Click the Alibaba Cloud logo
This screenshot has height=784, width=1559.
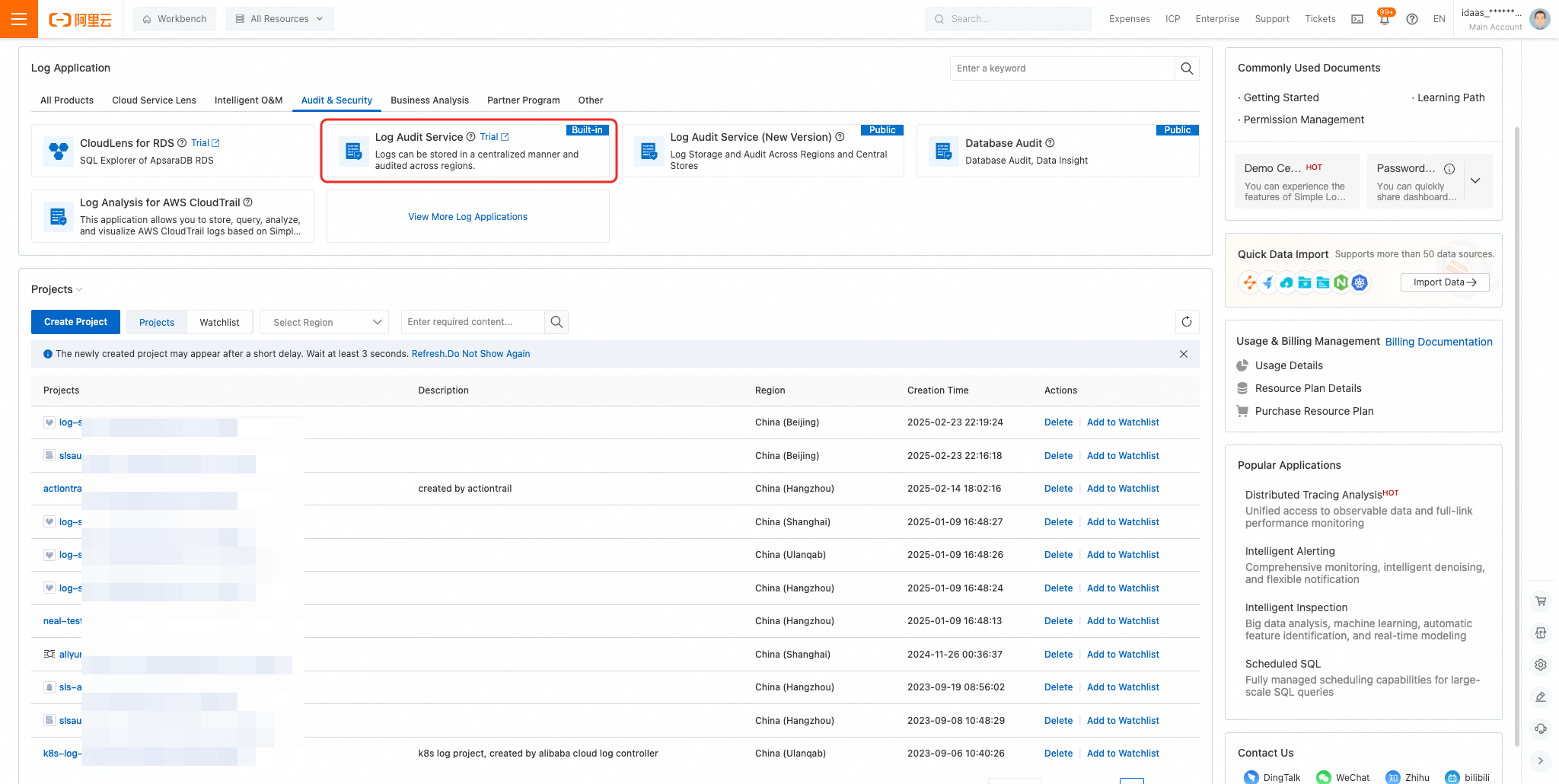[x=80, y=20]
